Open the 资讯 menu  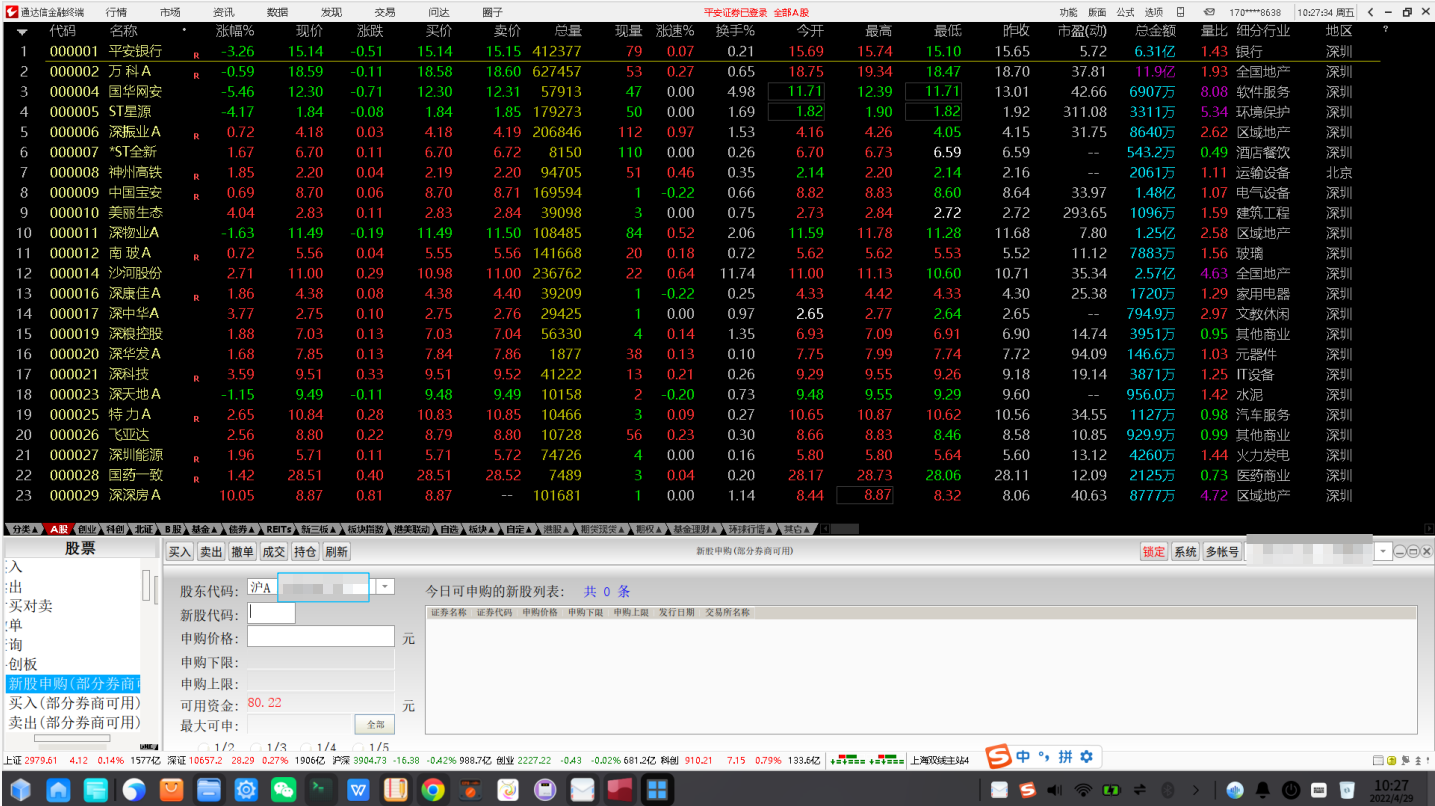click(224, 12)
